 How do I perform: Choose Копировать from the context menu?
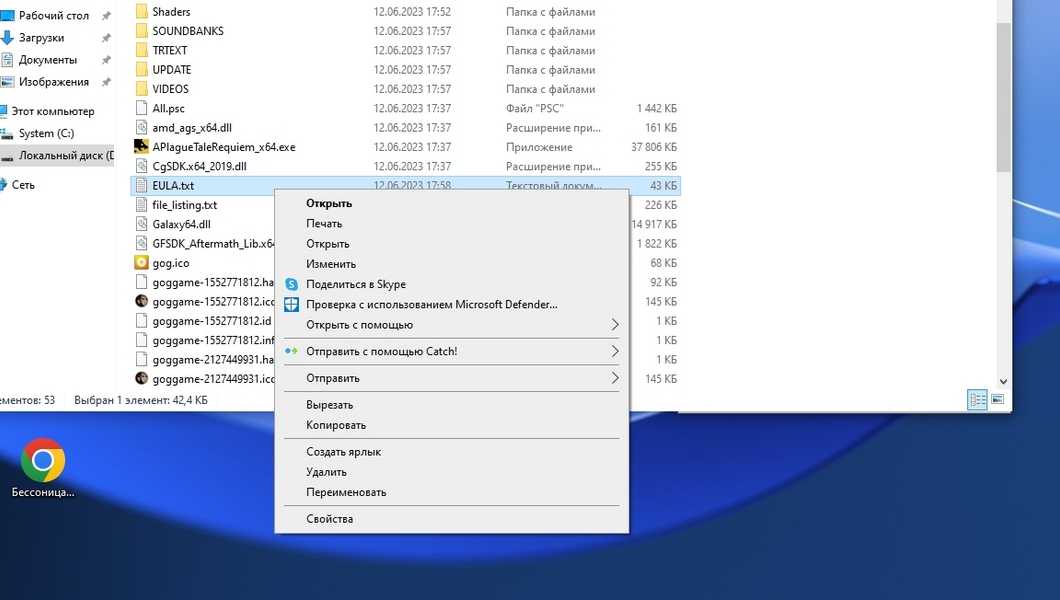pyautogui.click(x=335, y=425)
